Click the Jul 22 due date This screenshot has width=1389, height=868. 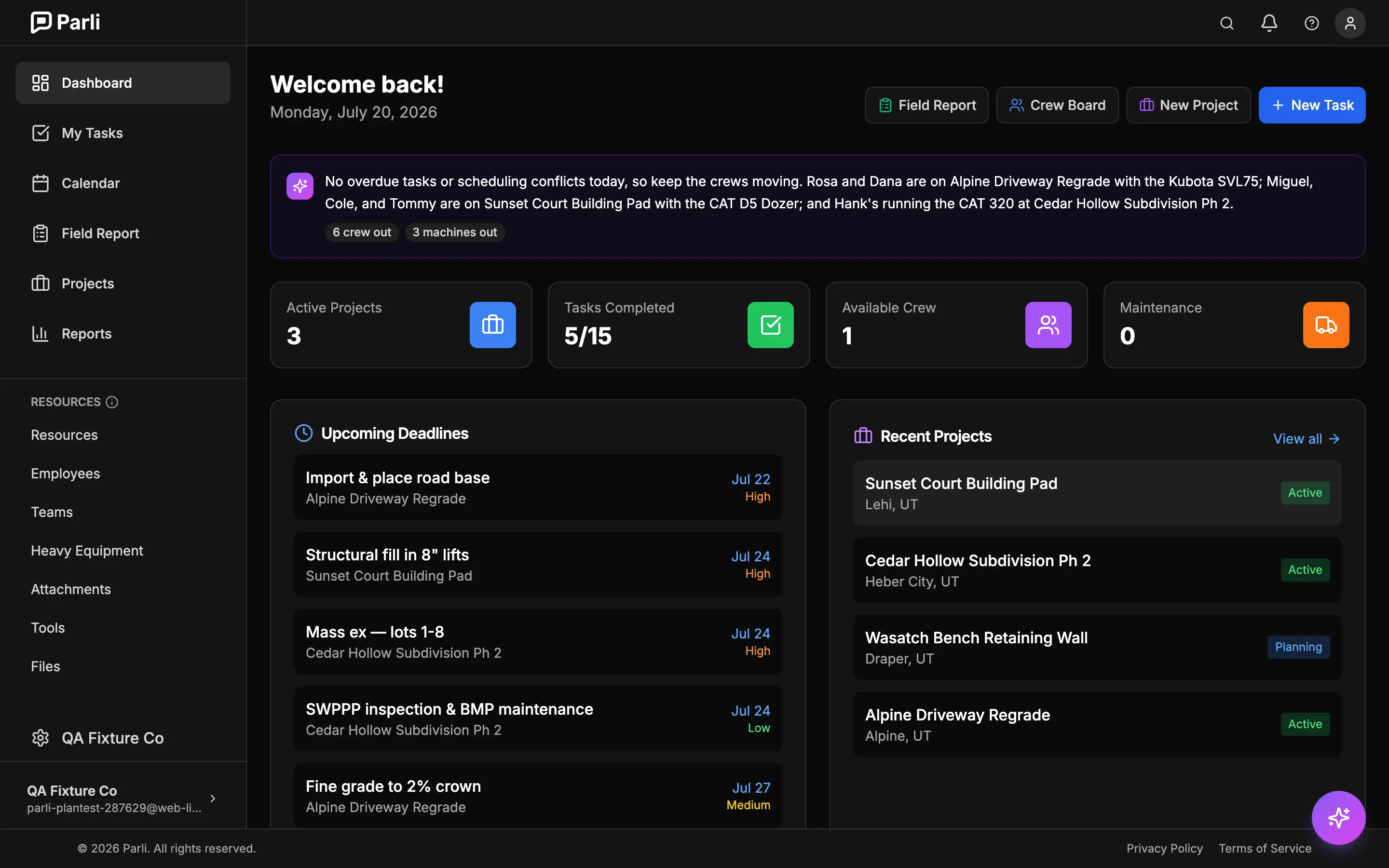[751, 479]
